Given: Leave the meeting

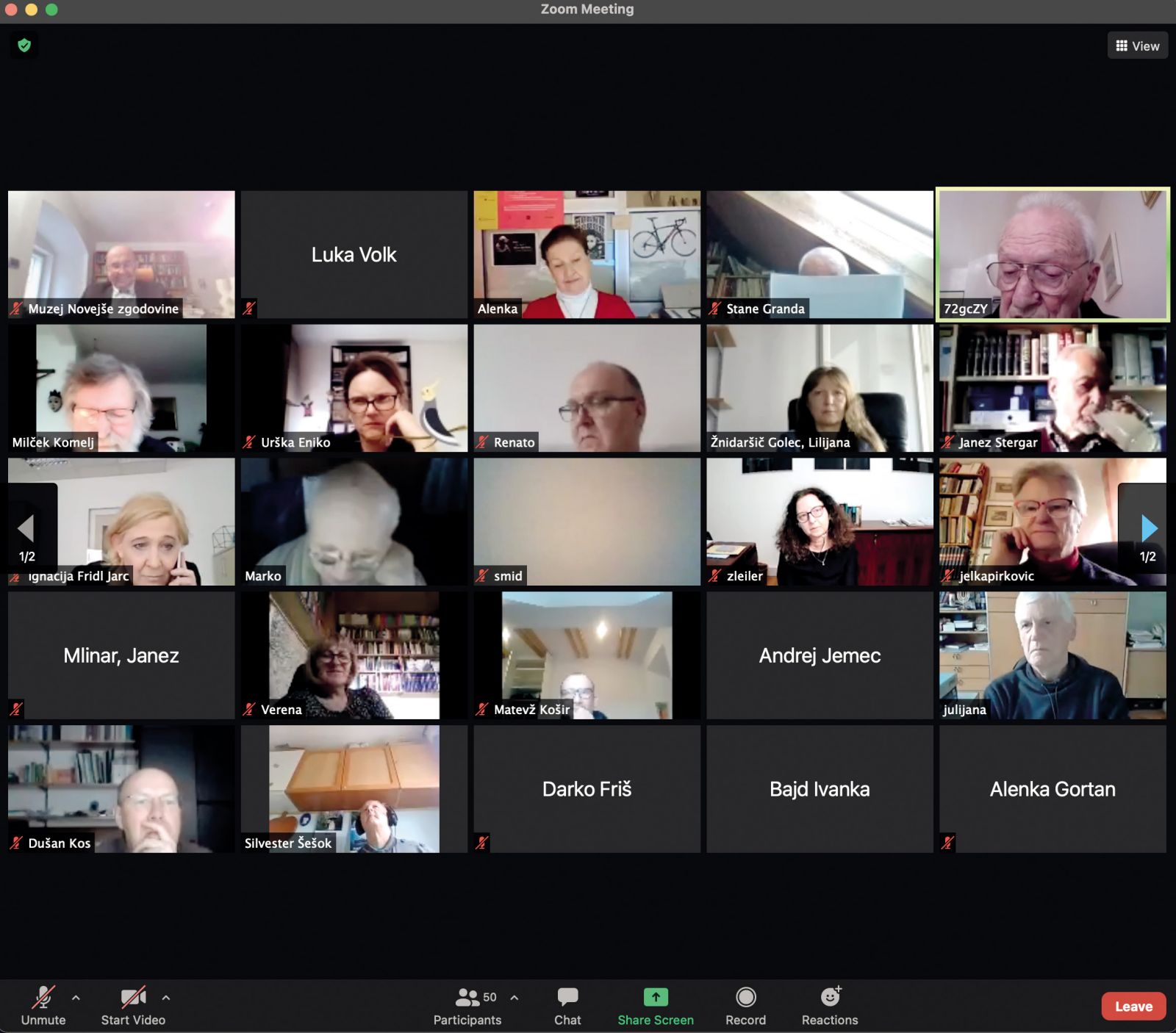Looking at the screenshot, I should 1133,1006.
